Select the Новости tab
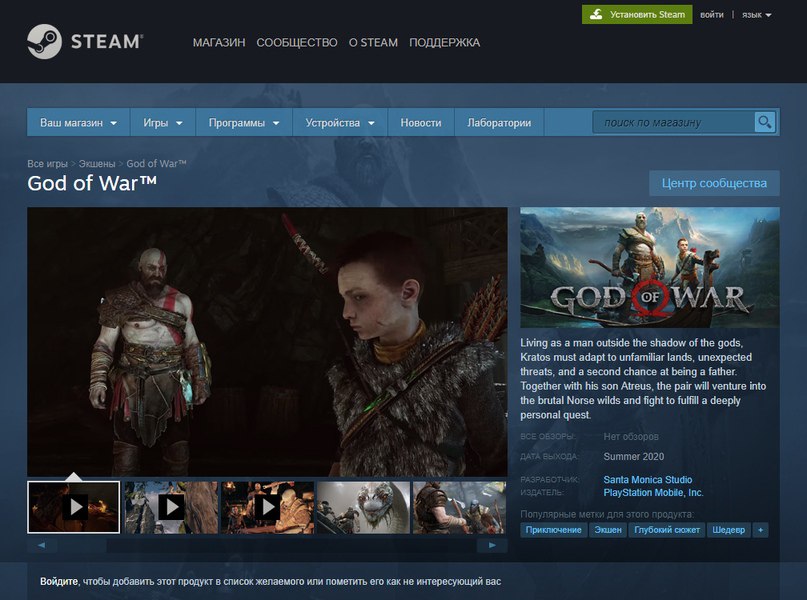Image resolution: width=807 pixels, height=600 pixels. (420, 122)
